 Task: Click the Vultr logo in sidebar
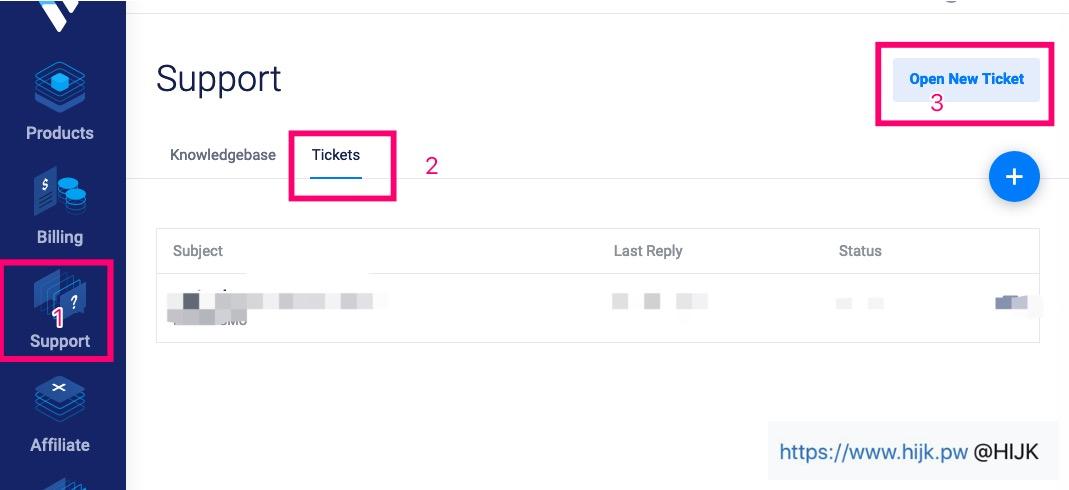pos(58,15)
